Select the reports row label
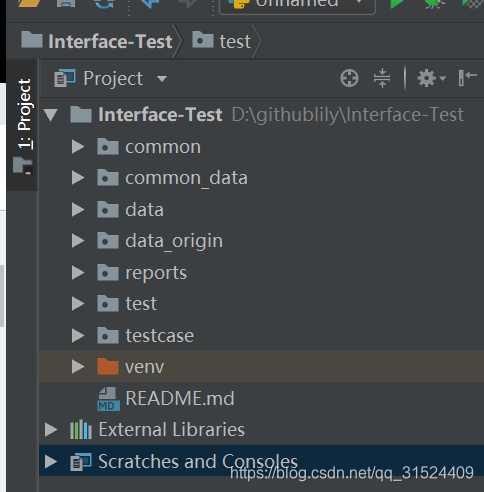 tap(156, 273)
